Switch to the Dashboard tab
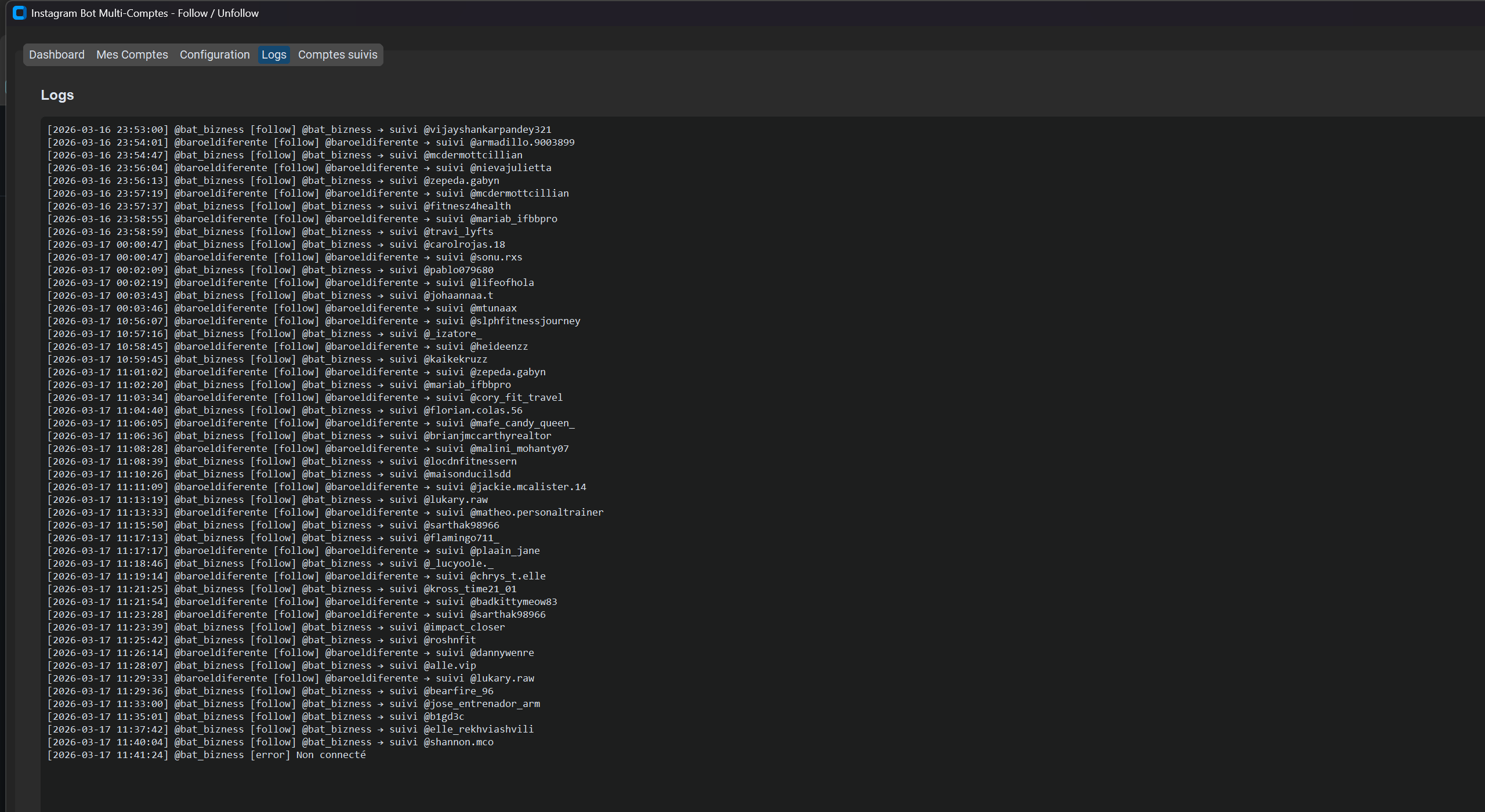 click(56, 55)
